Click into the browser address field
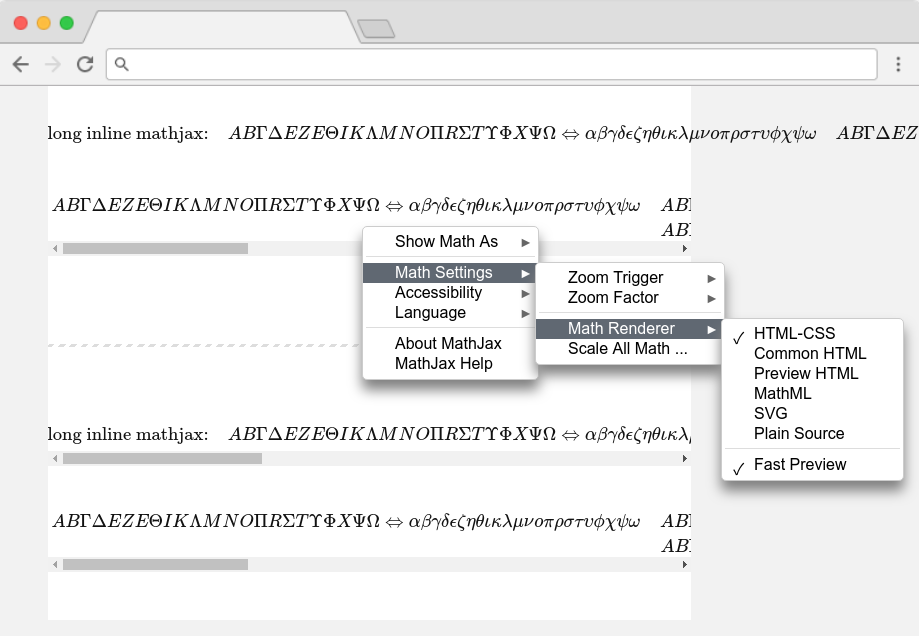 point(500,64)
